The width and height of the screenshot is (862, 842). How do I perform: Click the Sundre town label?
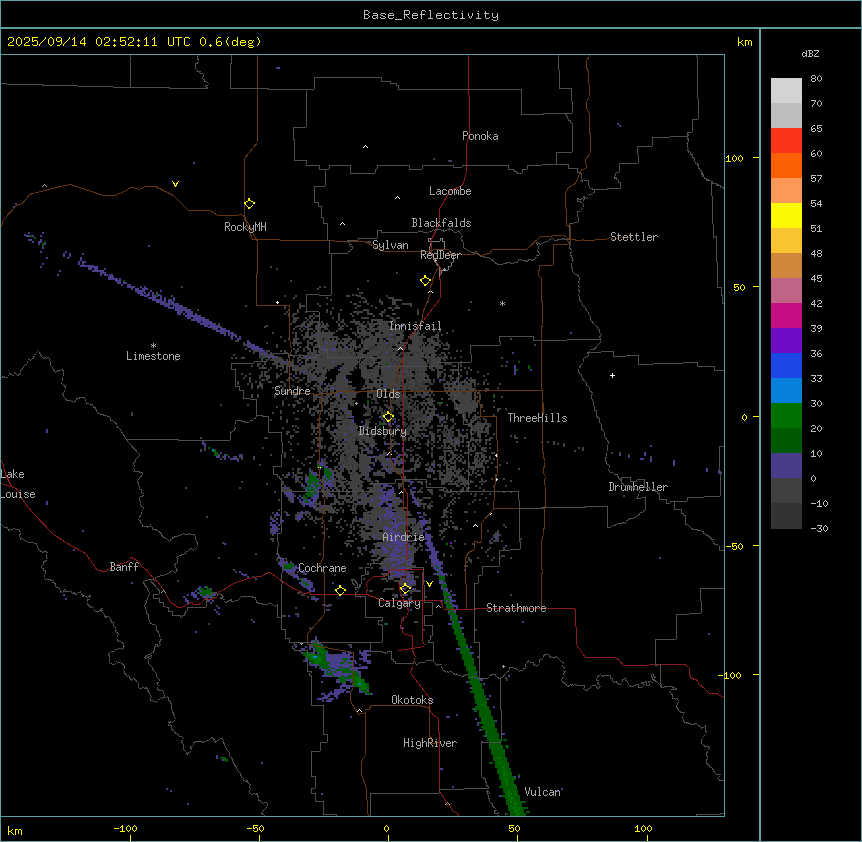292,391
